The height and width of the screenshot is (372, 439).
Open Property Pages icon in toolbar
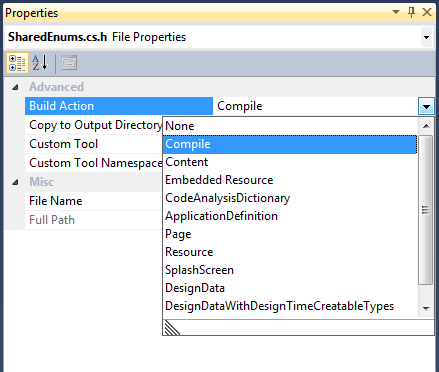[69, 63]
